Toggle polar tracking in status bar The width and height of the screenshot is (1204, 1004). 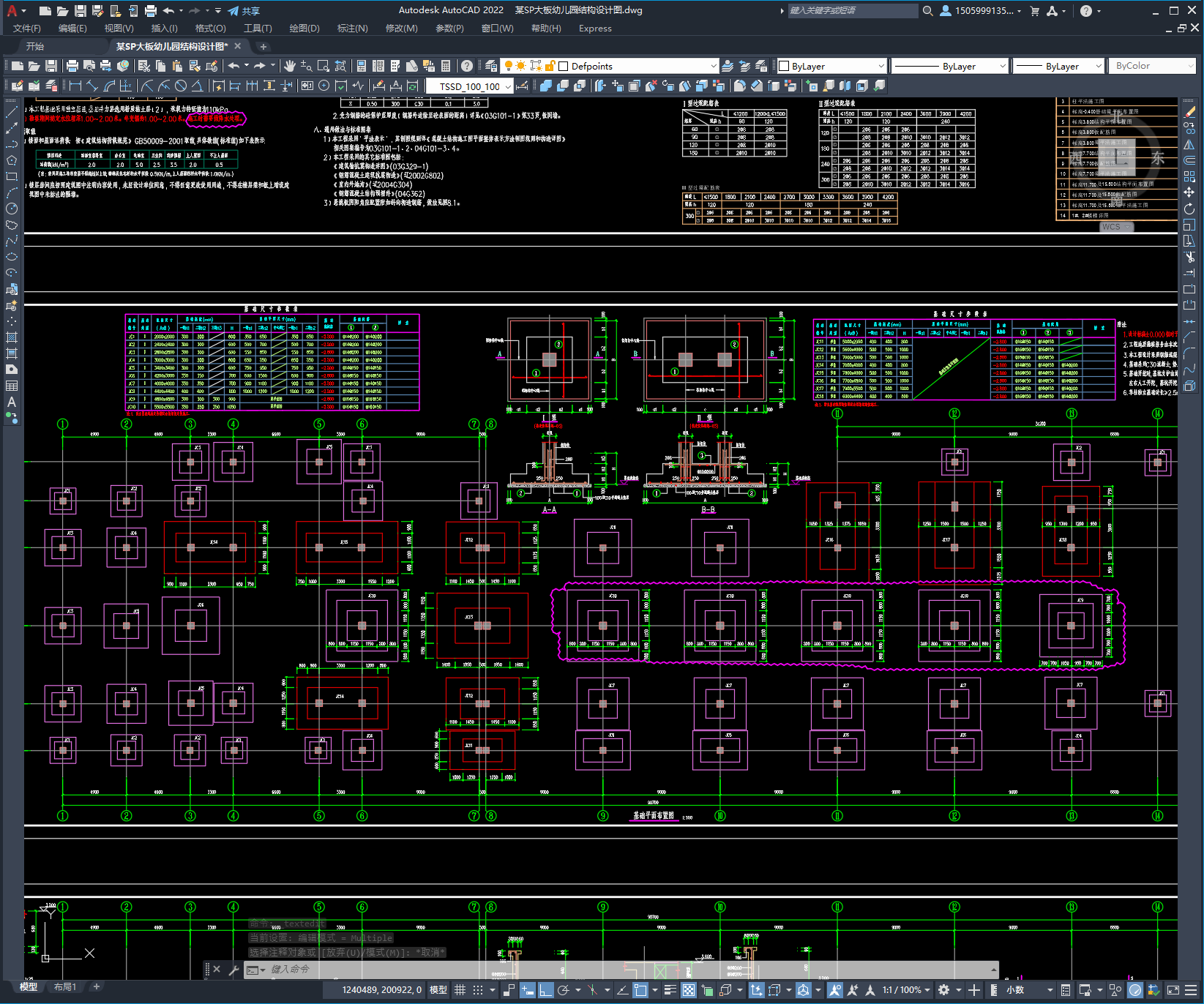[x=563, y=990]
